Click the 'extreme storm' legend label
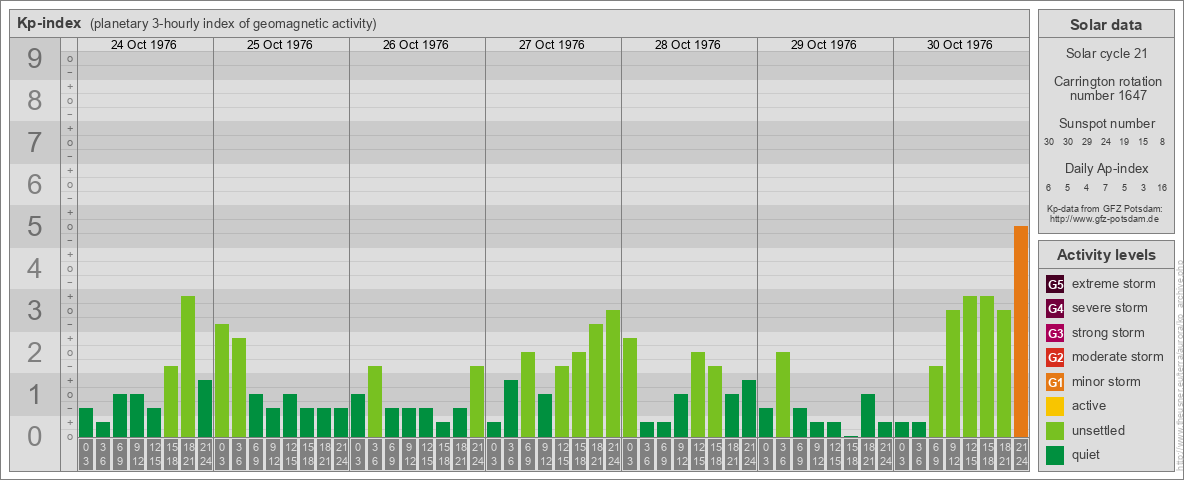 click(x=1114, y=284)
